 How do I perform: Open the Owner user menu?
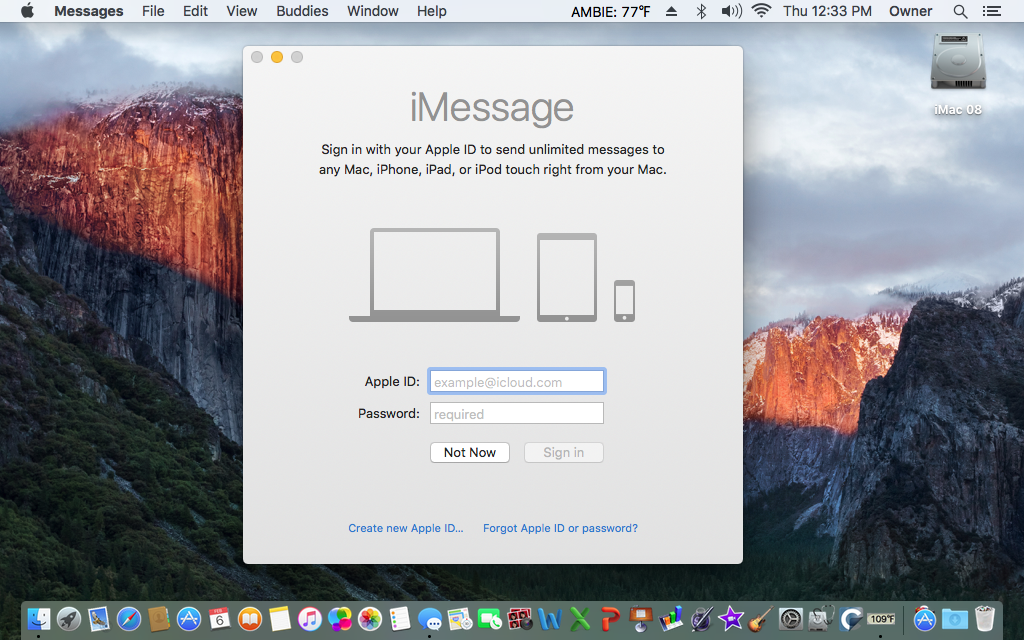pyautogui.click(x=910, y=11)
